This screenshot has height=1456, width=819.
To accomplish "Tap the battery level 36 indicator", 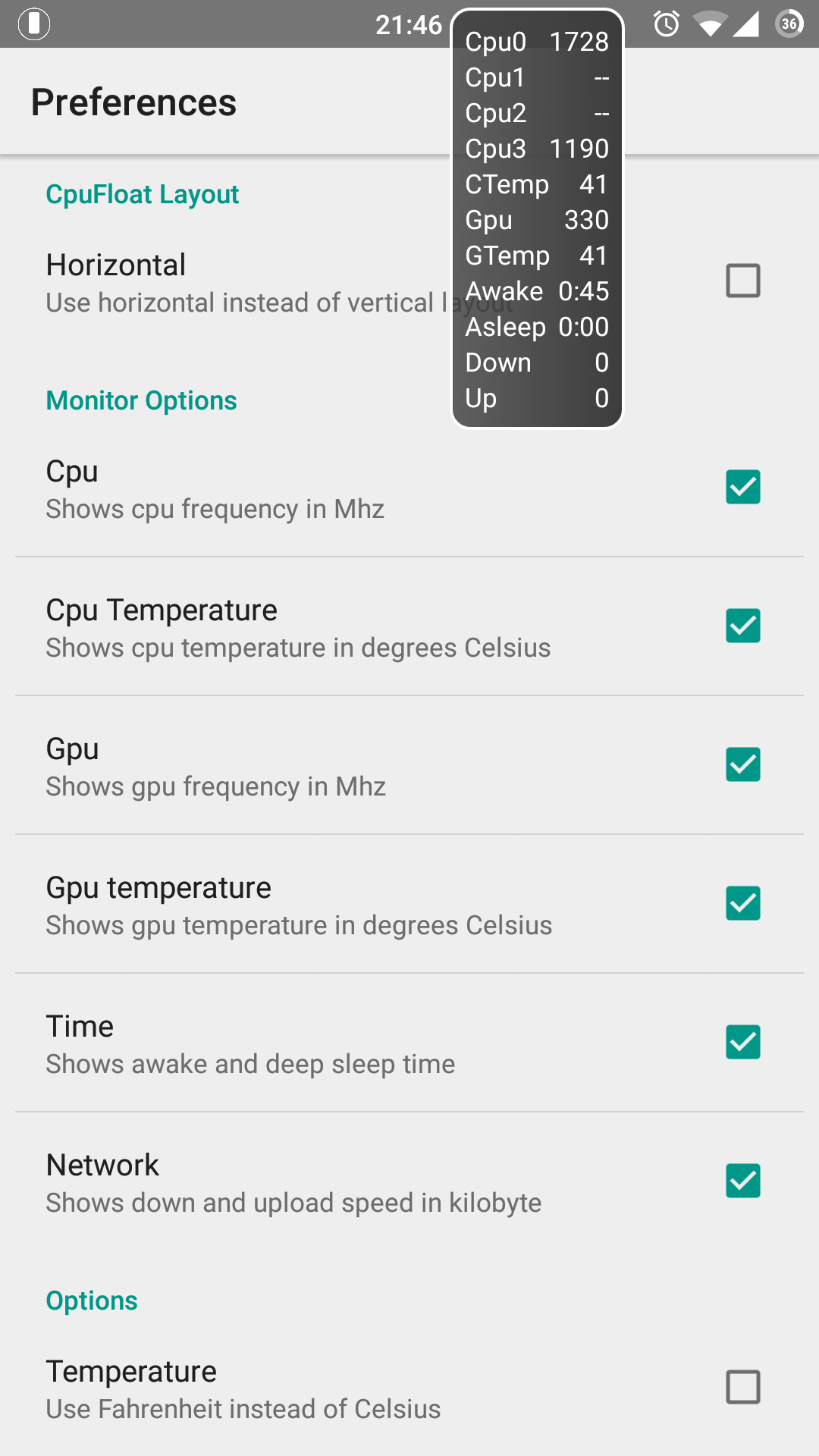I will point(789,24).
